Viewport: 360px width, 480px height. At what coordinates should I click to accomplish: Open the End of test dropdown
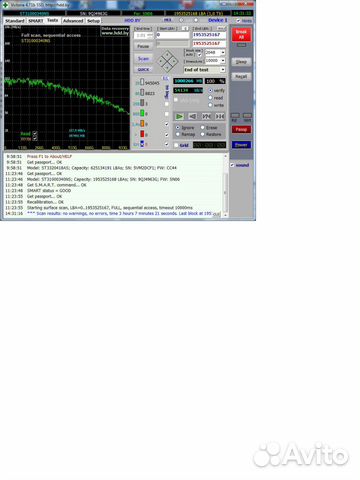click(x=205, y=70)
